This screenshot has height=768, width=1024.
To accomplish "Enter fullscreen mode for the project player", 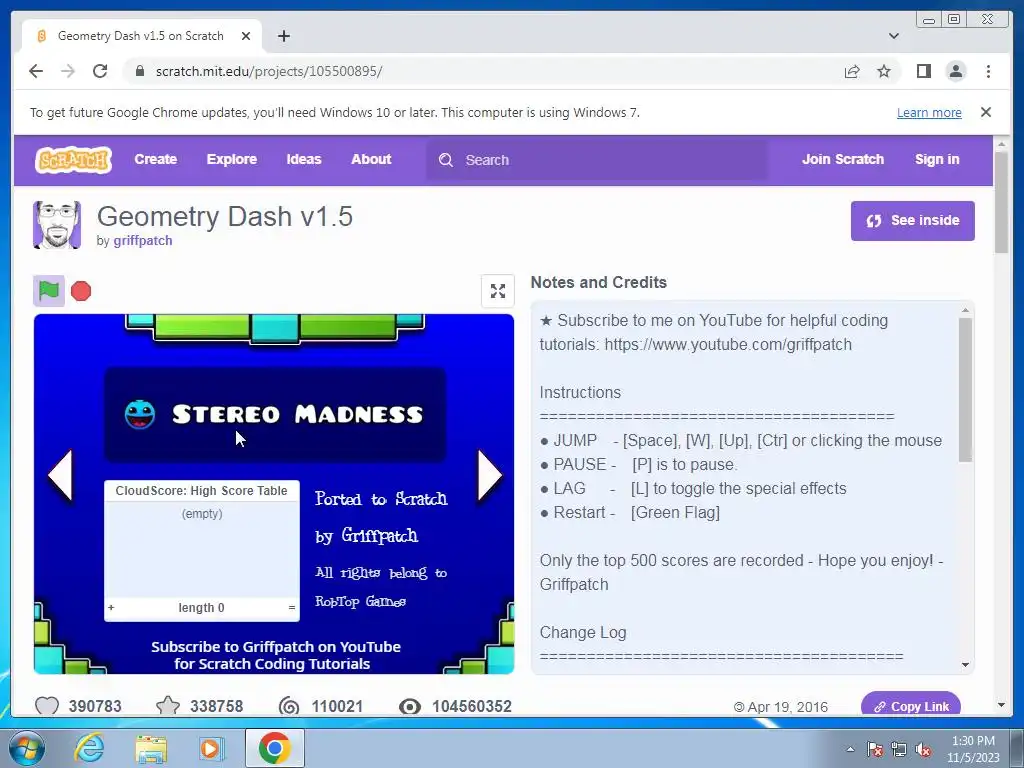I will click(498, 291).
